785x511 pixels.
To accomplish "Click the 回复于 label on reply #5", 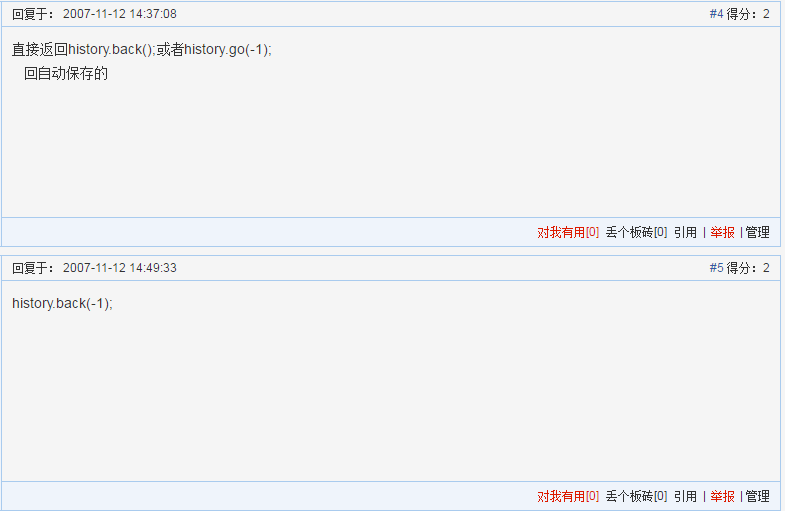I will tap(33, 268).
